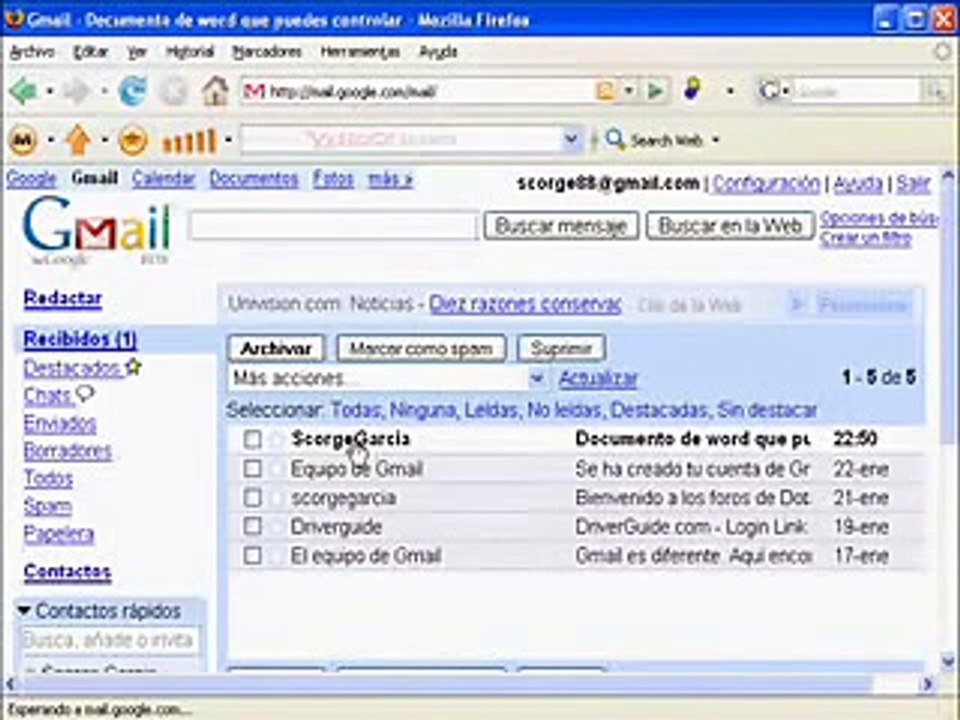Click the Buscar mensaje button

[561, 225]
